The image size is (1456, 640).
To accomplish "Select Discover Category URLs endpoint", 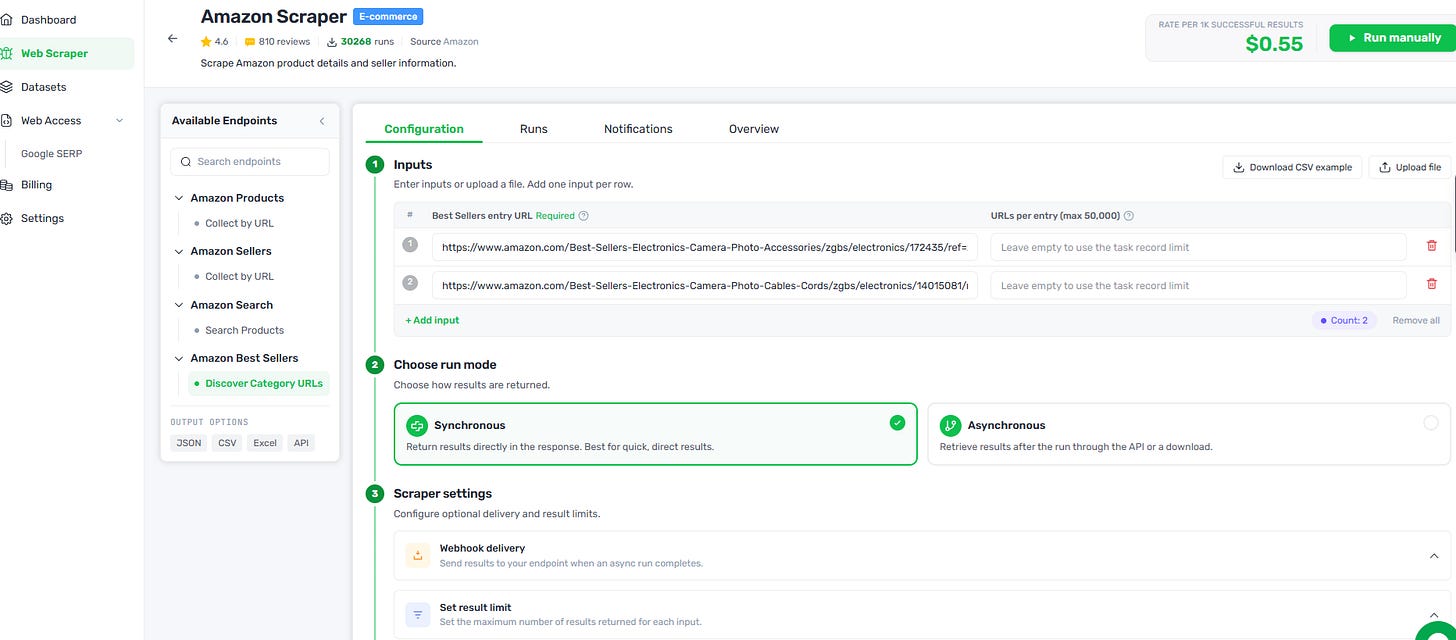I will [x=258, y=383].
